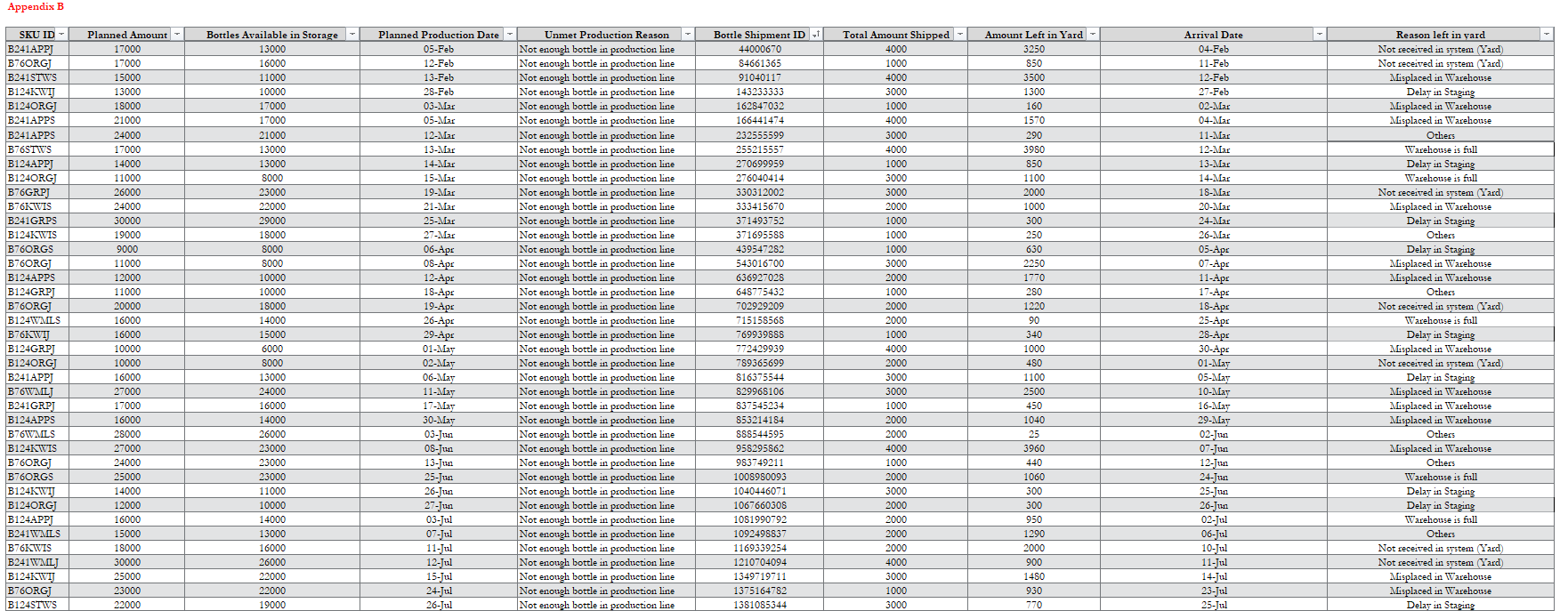The width and height of the screenshot is (1568, 611).
Task: Click the red Appendix B title
Action: tap(36, 7)
